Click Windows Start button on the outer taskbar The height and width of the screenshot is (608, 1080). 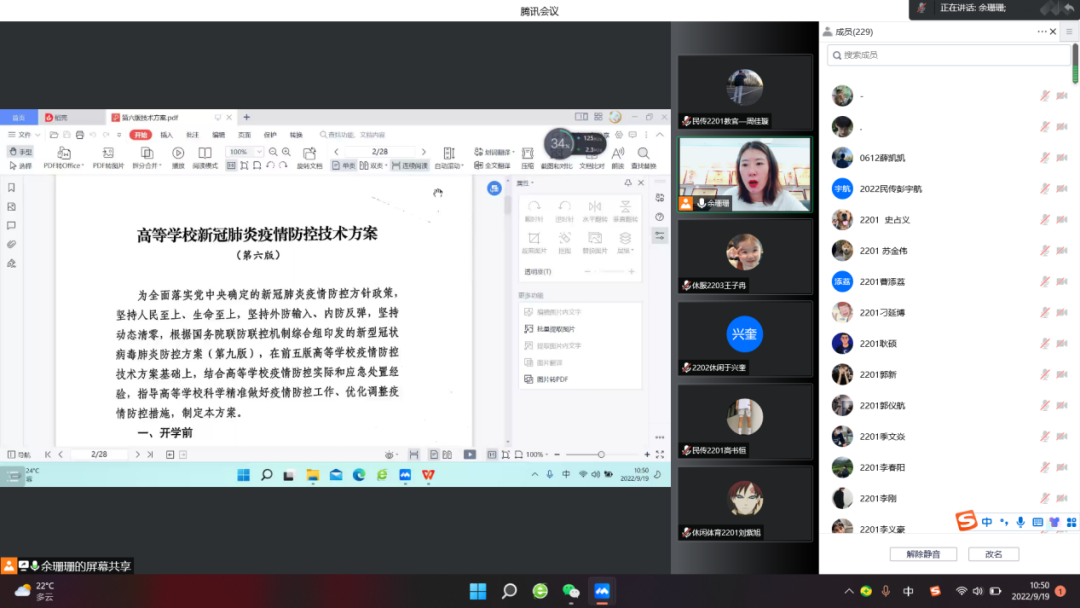click(478, 591)
